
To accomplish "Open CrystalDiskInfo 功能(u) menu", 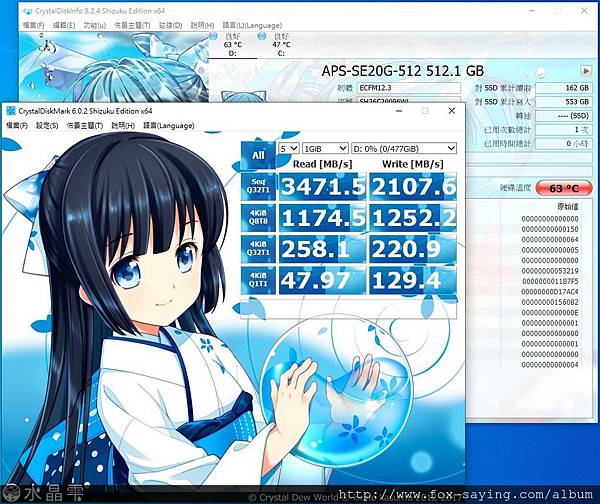I will 95,26.
